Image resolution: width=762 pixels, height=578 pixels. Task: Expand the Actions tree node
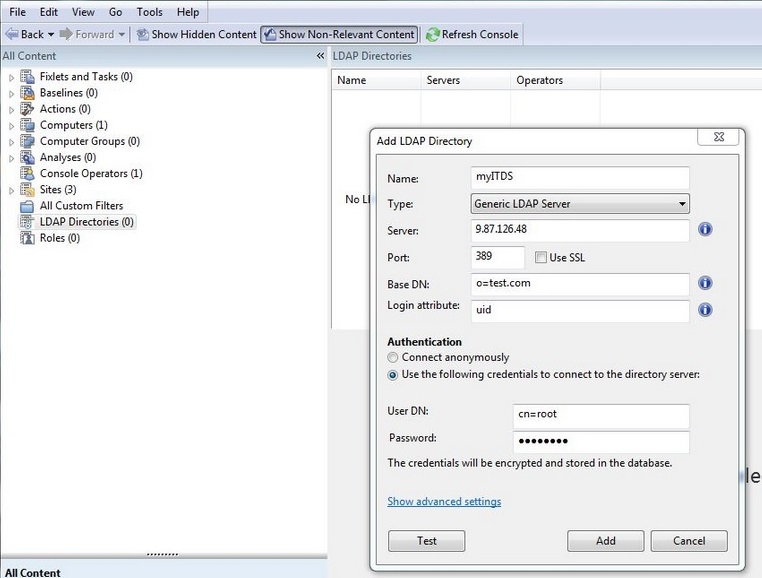click(x=11, y=109)
